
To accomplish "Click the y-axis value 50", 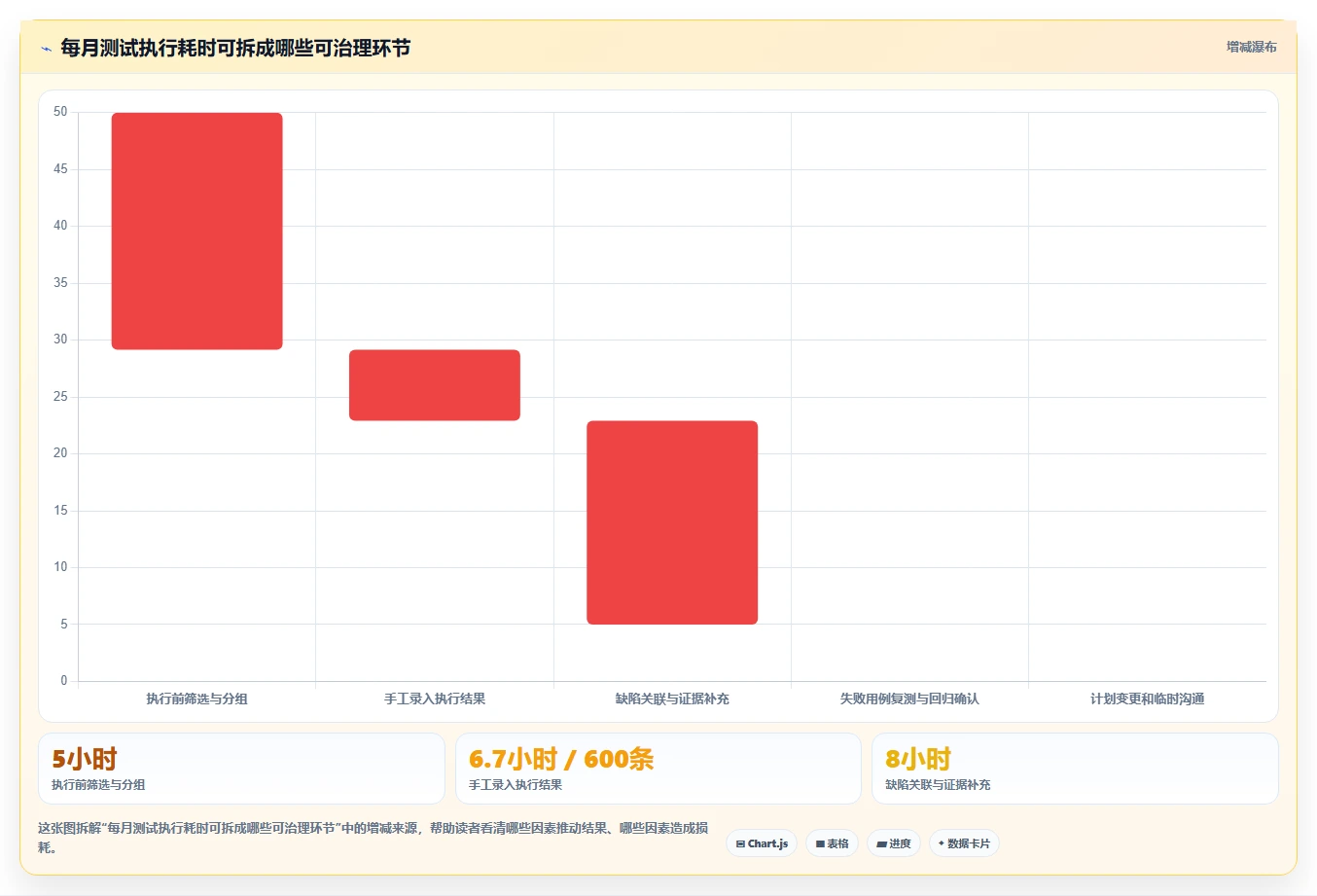I will click(x=60, y=112).
